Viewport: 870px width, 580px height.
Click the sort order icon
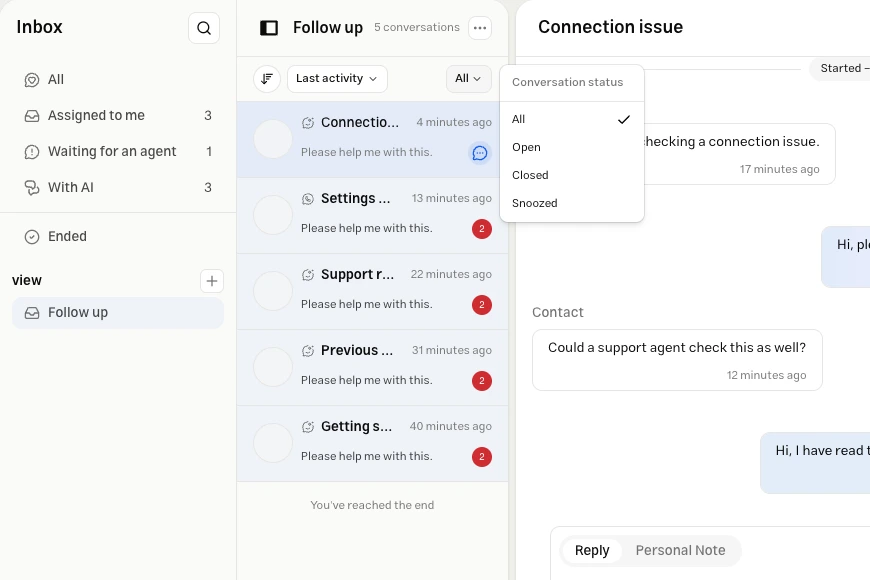click(267, 79)
